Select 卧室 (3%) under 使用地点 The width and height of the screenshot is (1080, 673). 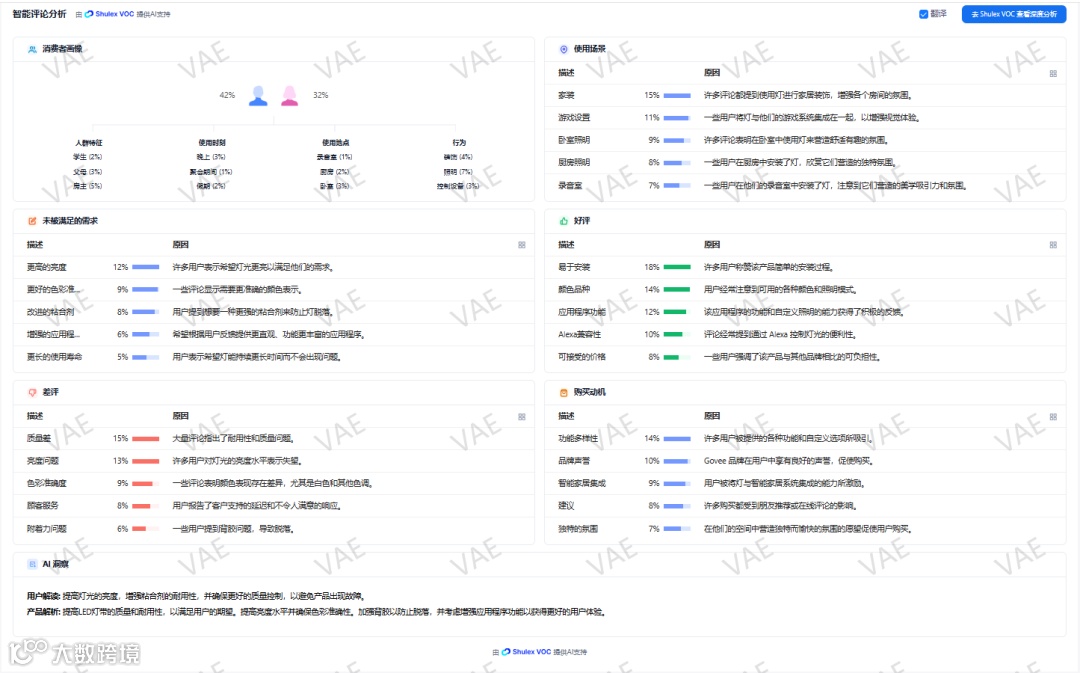335,186
